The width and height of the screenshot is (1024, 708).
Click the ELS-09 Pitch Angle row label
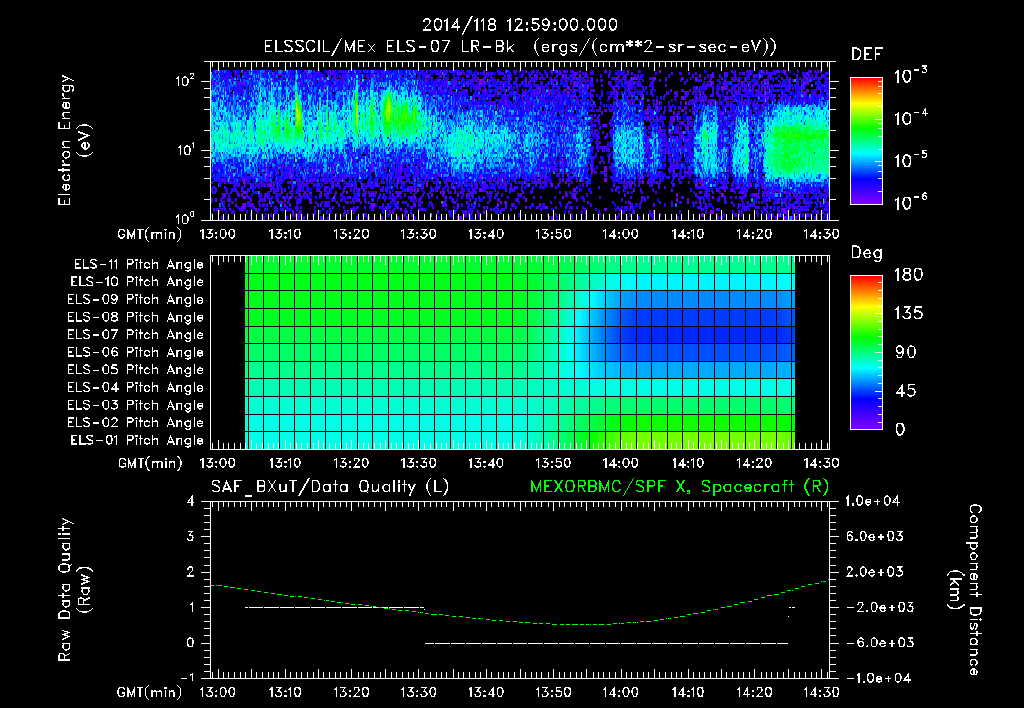[x=135, y=300]
